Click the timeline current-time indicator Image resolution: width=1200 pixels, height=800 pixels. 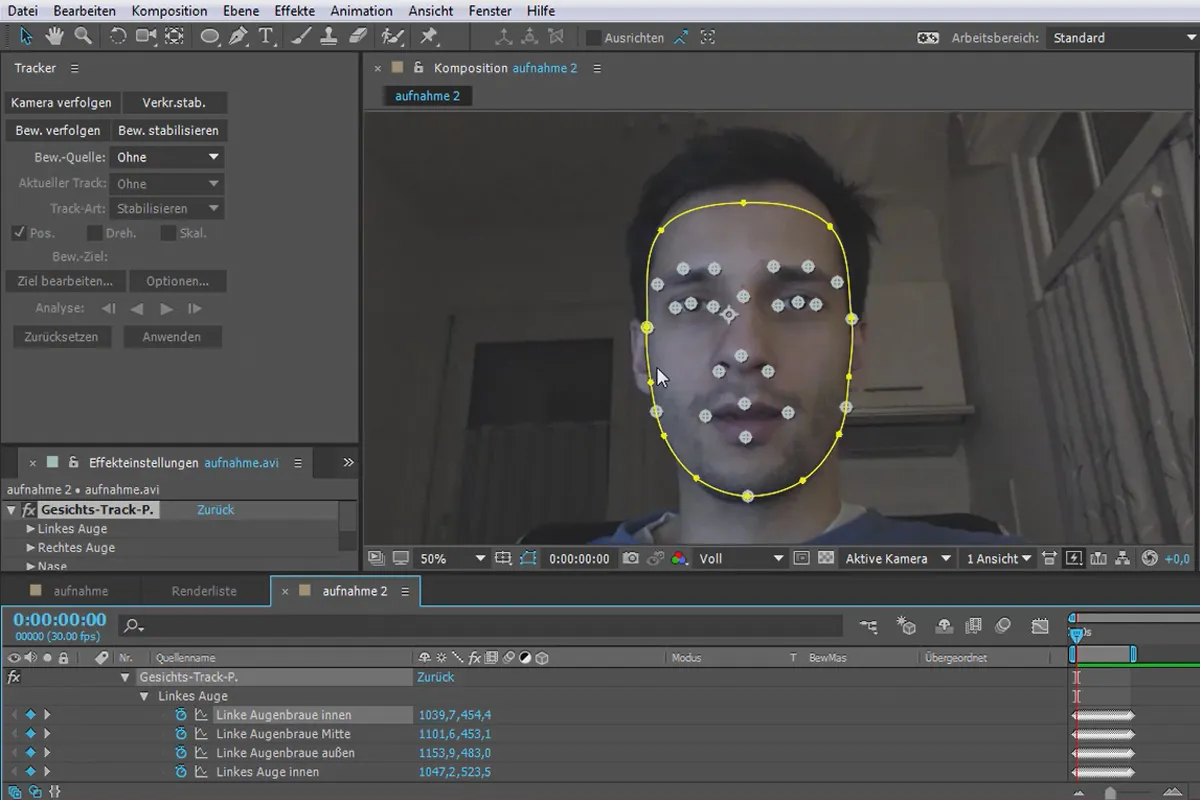[x=1076, y=634]
